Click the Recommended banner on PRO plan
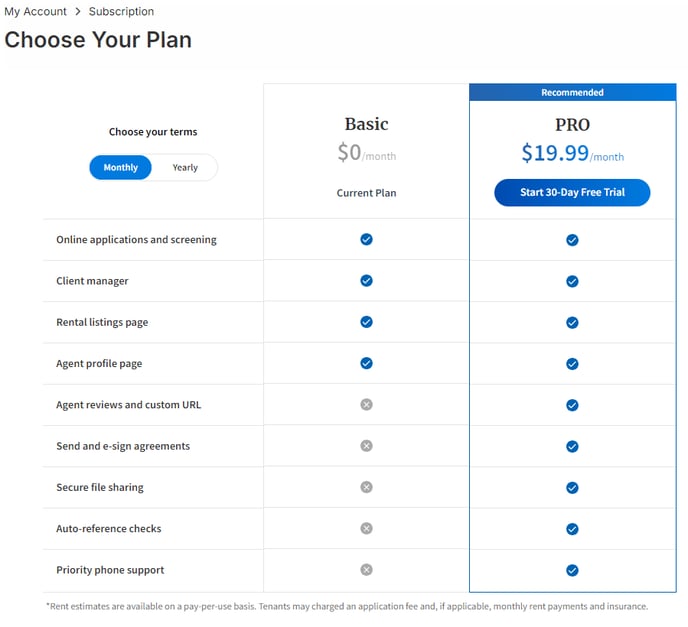This screenshot has width=688, height=627. click(x=572, y=92)
